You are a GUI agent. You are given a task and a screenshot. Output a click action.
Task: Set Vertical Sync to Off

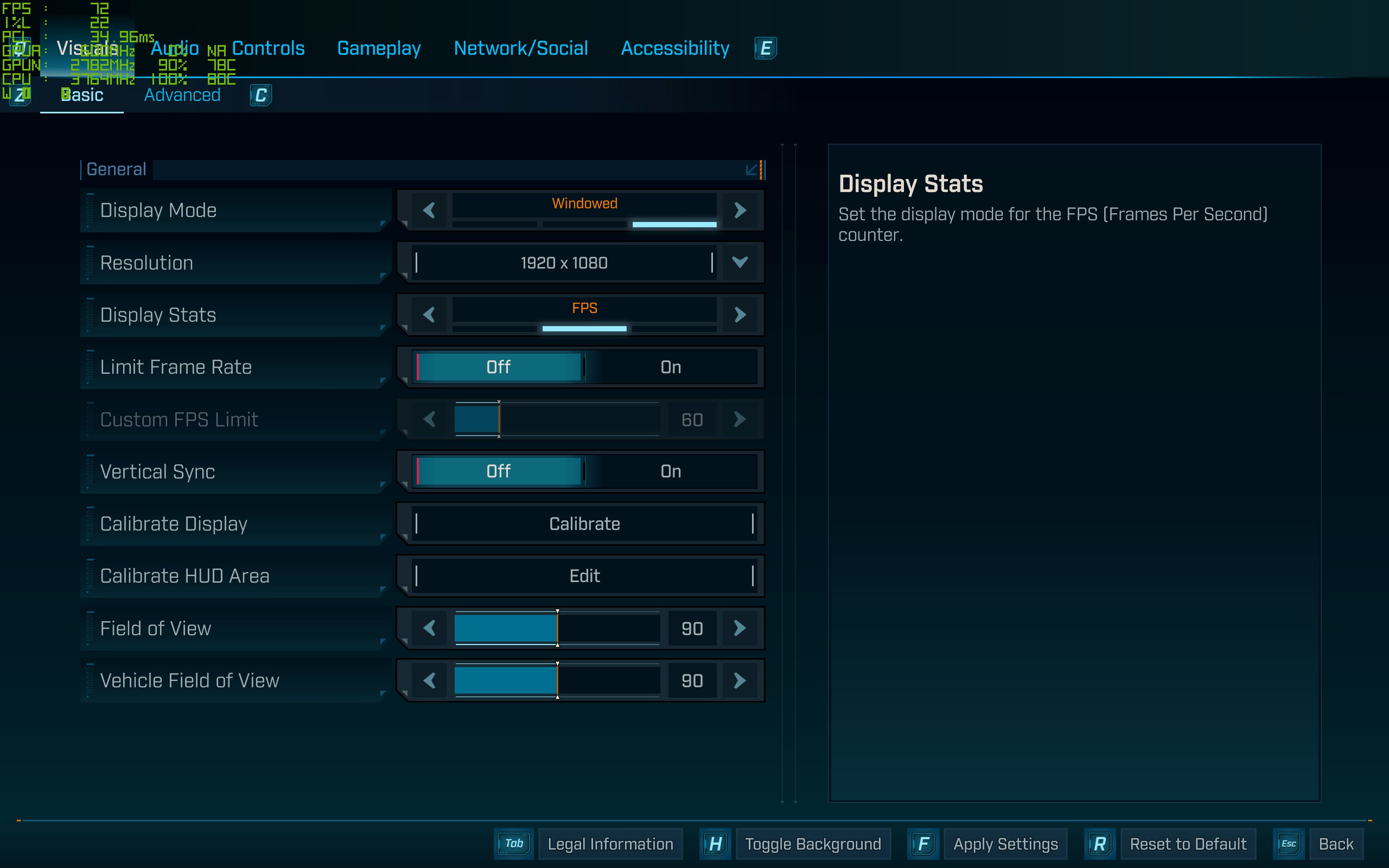498,471
